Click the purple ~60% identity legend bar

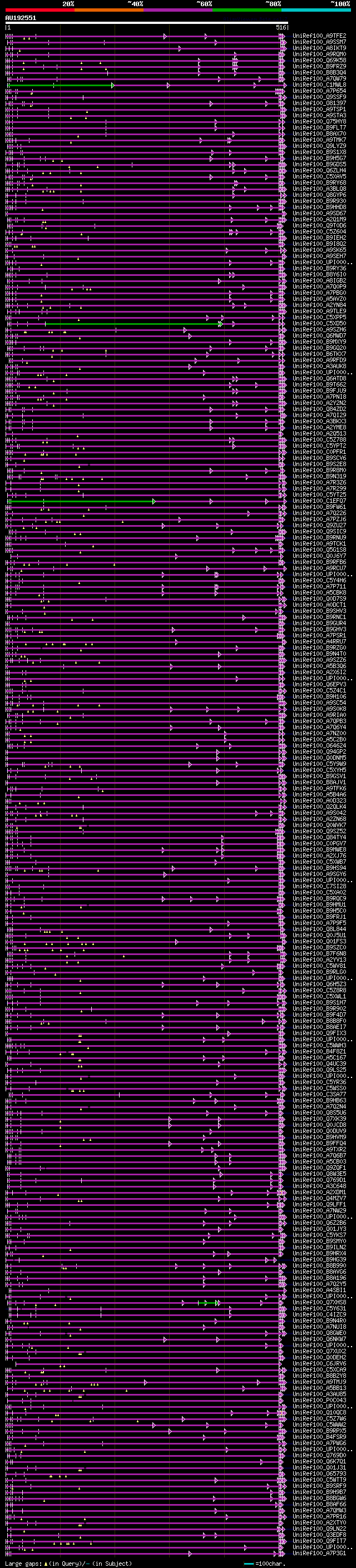click(179, 10)
